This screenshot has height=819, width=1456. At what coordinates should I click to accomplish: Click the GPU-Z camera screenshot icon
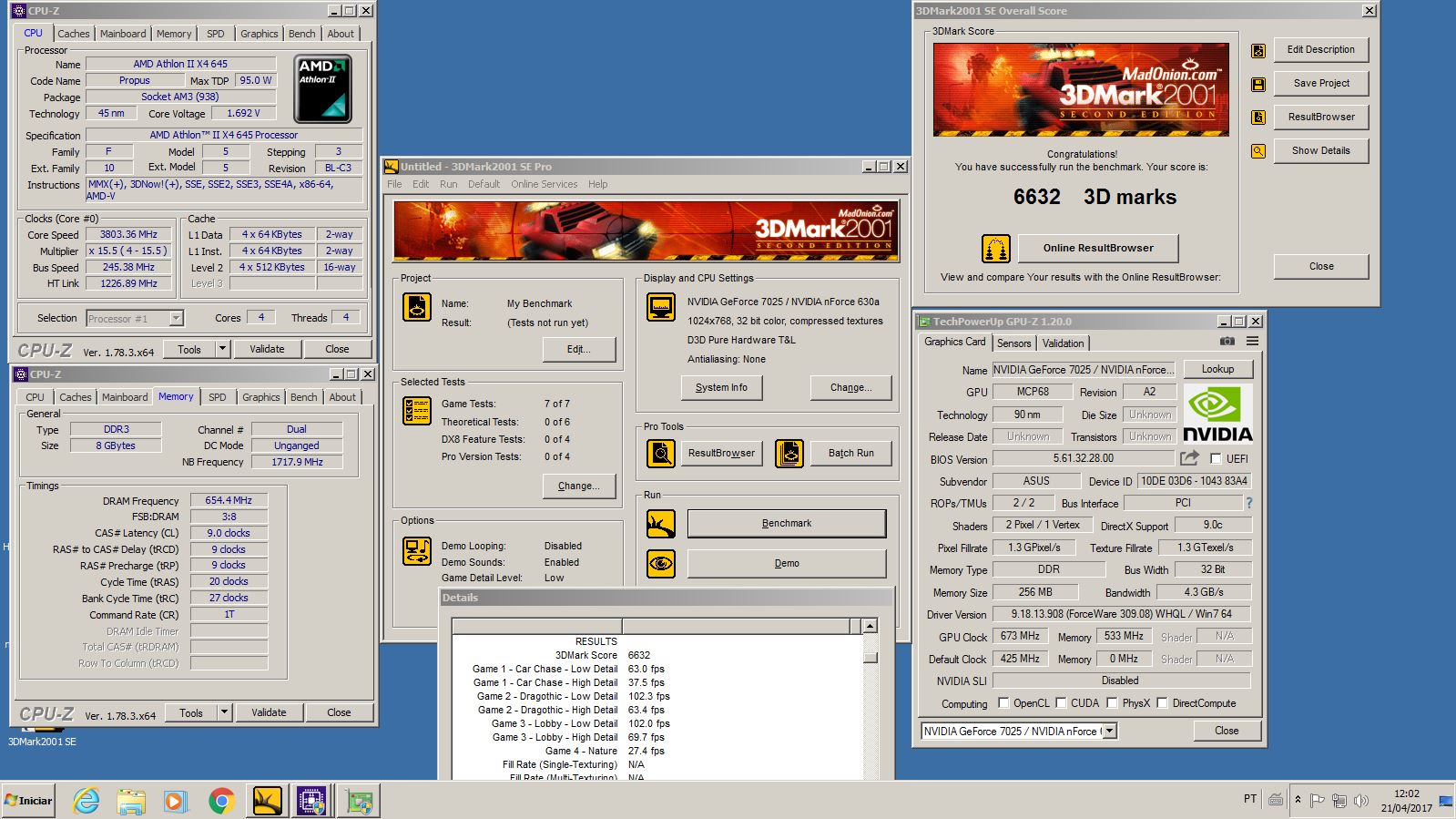1227,342
